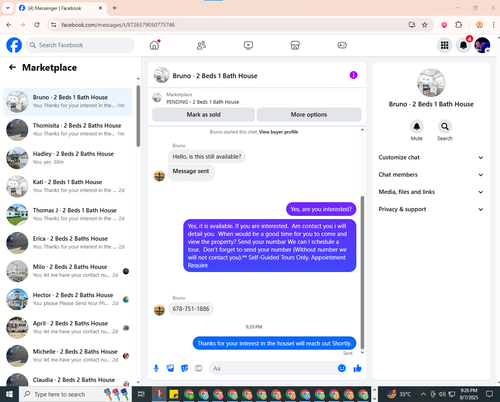Click the 'Hello, is this still available?' message
The image size is (500, 402).
tap(207, 157)
